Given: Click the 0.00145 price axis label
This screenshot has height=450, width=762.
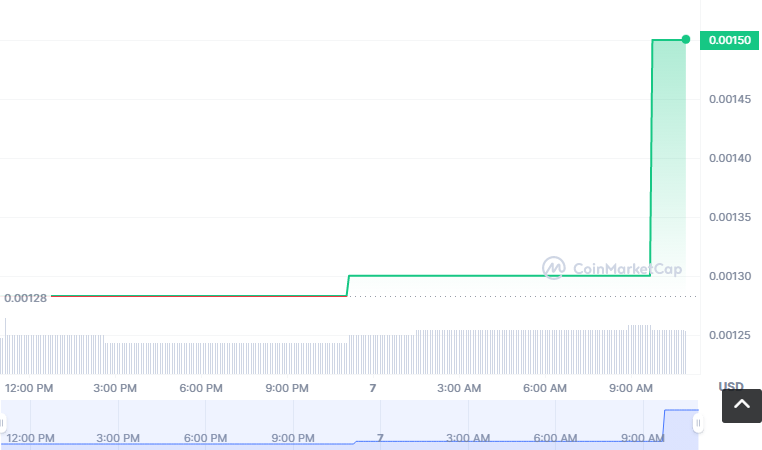Looking at the screenshot, I should [x=730, y=99].
